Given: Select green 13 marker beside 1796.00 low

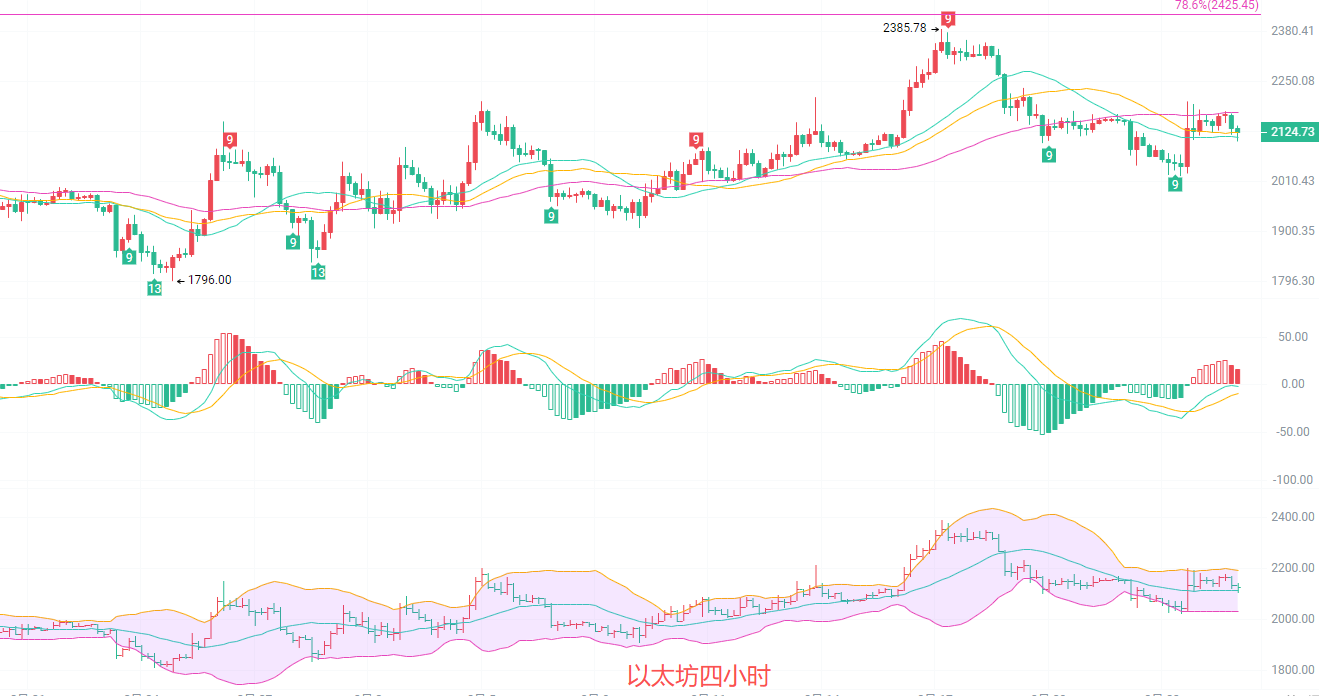Looking at the screenshot, I should pyautogui.click(x=155, y=289).
